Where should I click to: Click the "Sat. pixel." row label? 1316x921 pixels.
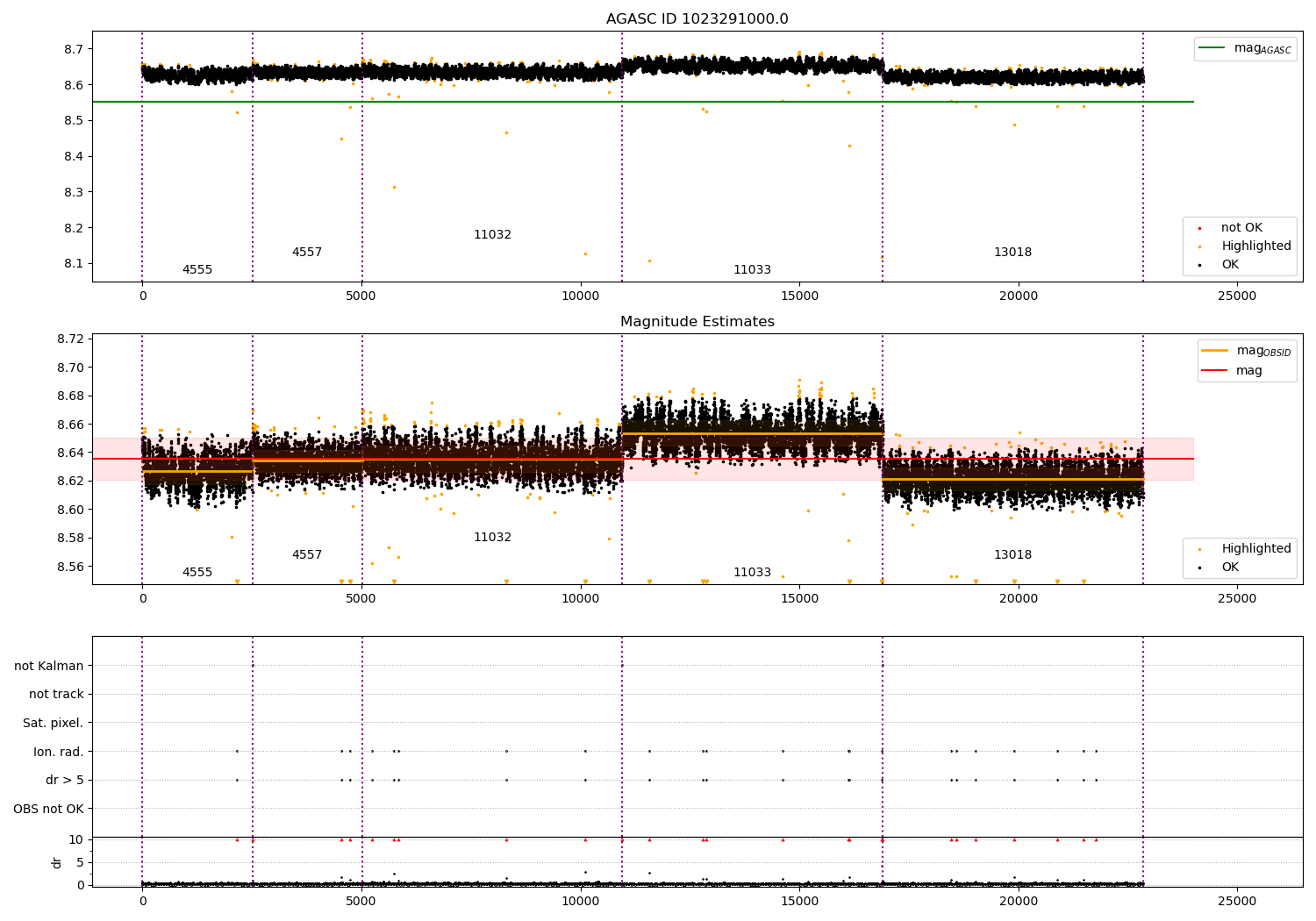click(54, 723)
